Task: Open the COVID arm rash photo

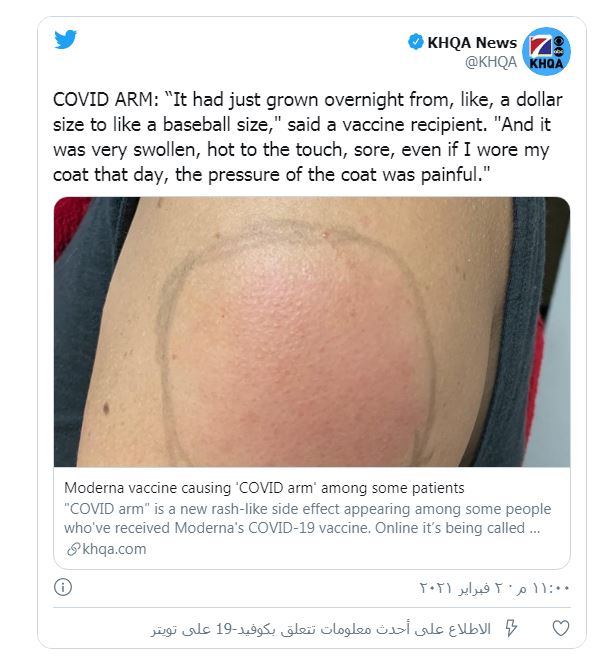Action: tap(312, 332)
